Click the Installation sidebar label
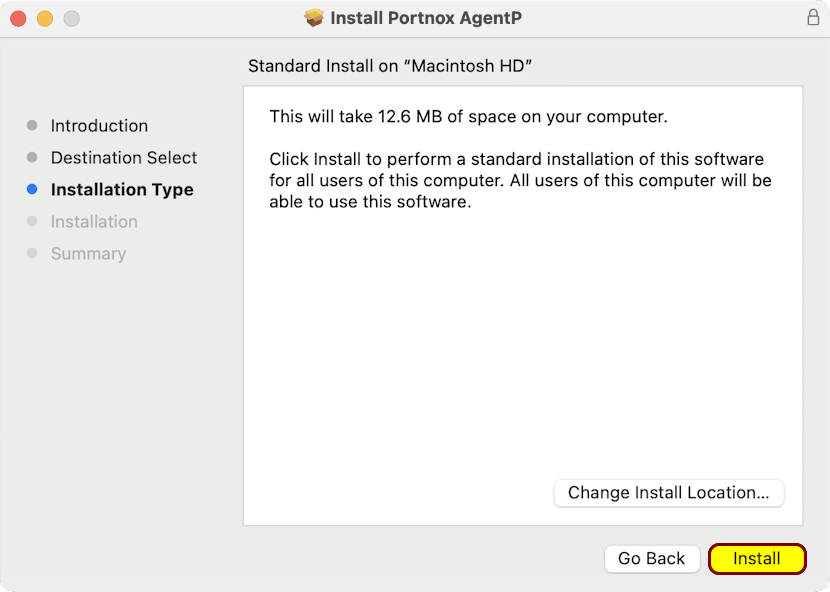The width and height of the screenshot is (830, 592). [94, 222]
